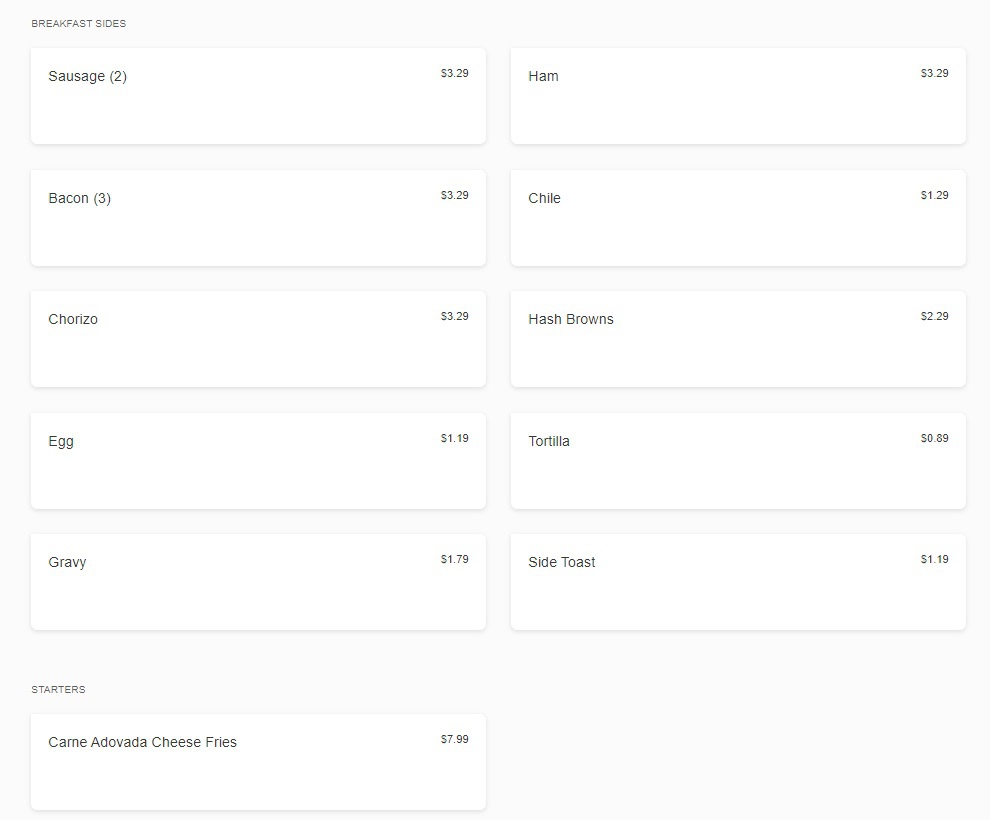Click the Side Toast $1.19 price
The width and height of the screenshot is (990, 820).
pos(934,559)
